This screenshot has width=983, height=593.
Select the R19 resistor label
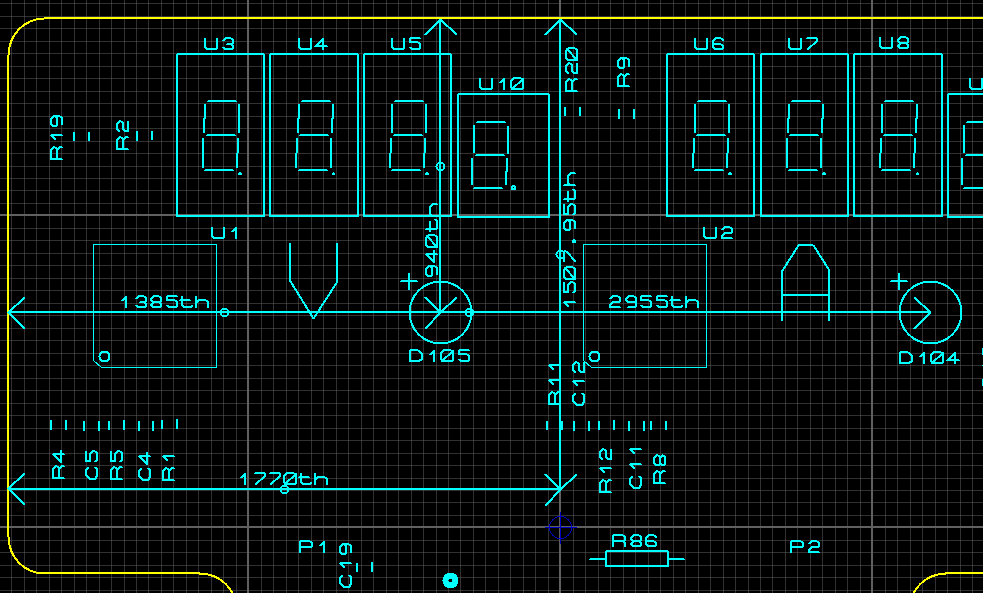point(56,137)
